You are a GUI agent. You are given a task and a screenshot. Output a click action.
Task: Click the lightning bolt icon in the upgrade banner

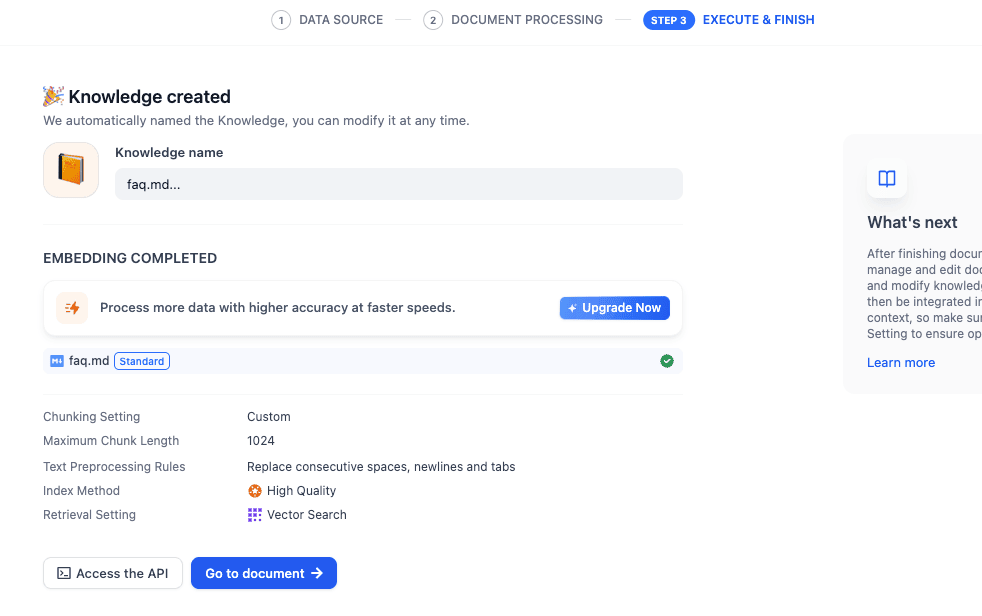[x=71, y=307]
